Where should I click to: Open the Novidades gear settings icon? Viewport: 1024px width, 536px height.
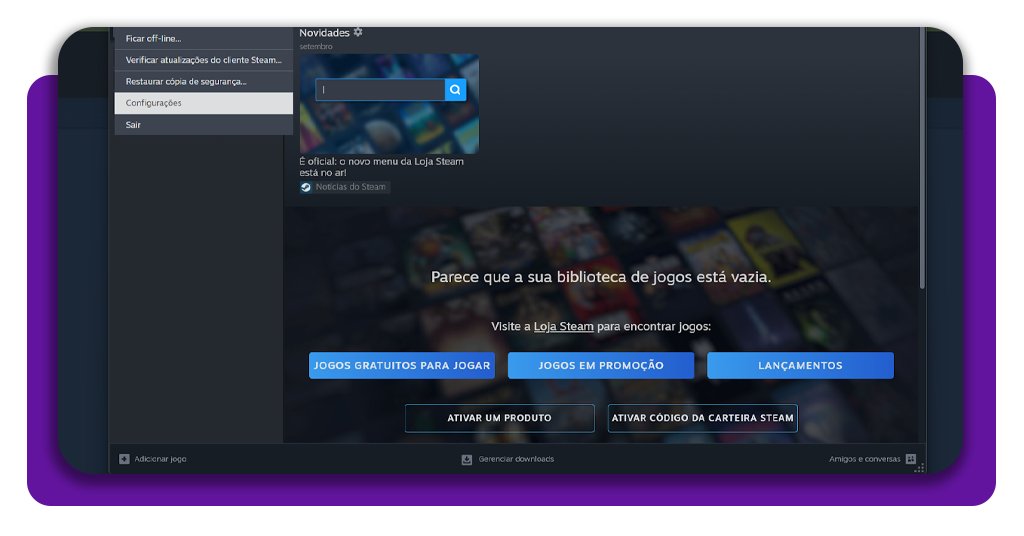358,33
